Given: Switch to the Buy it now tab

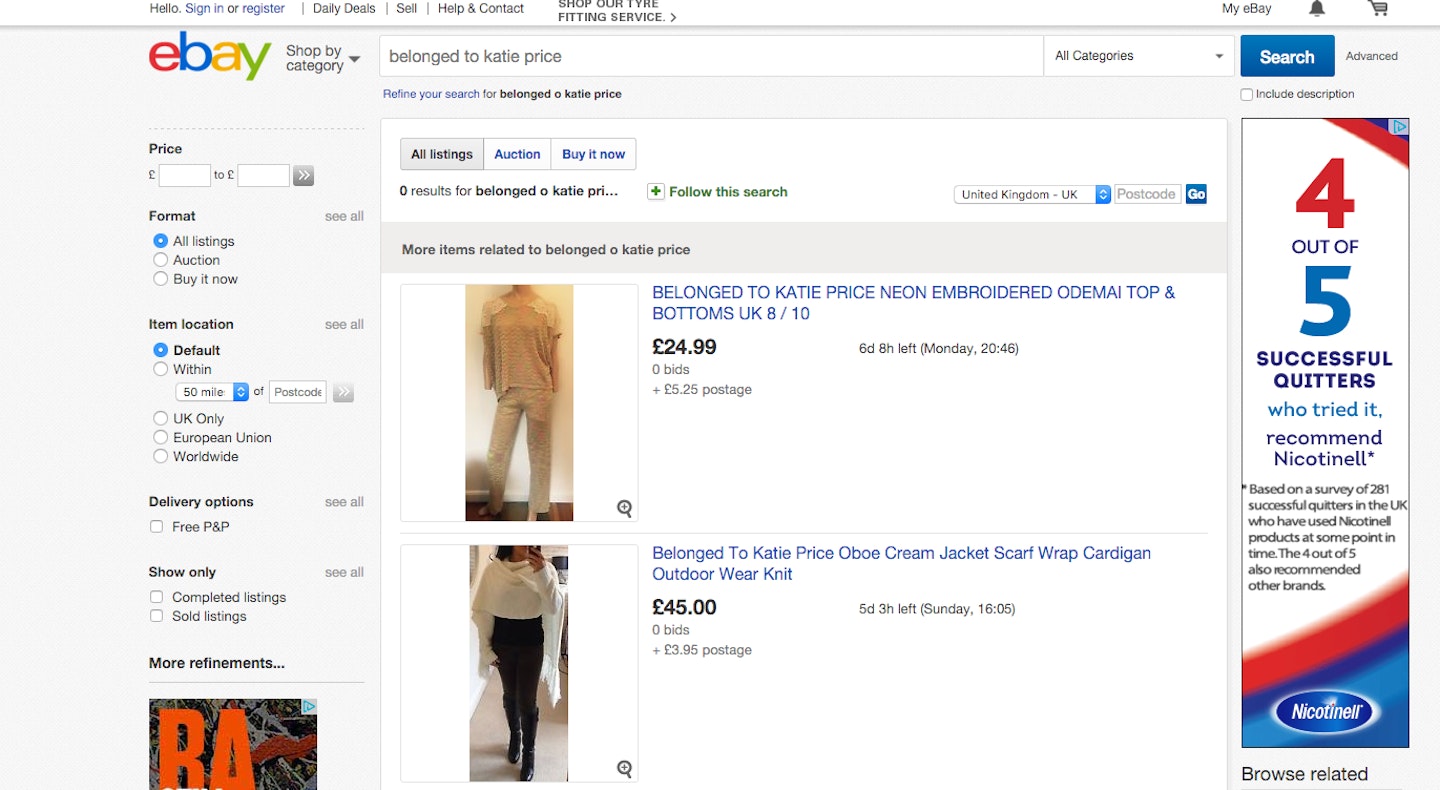Looking at the screenshot, I should (593, 154).
